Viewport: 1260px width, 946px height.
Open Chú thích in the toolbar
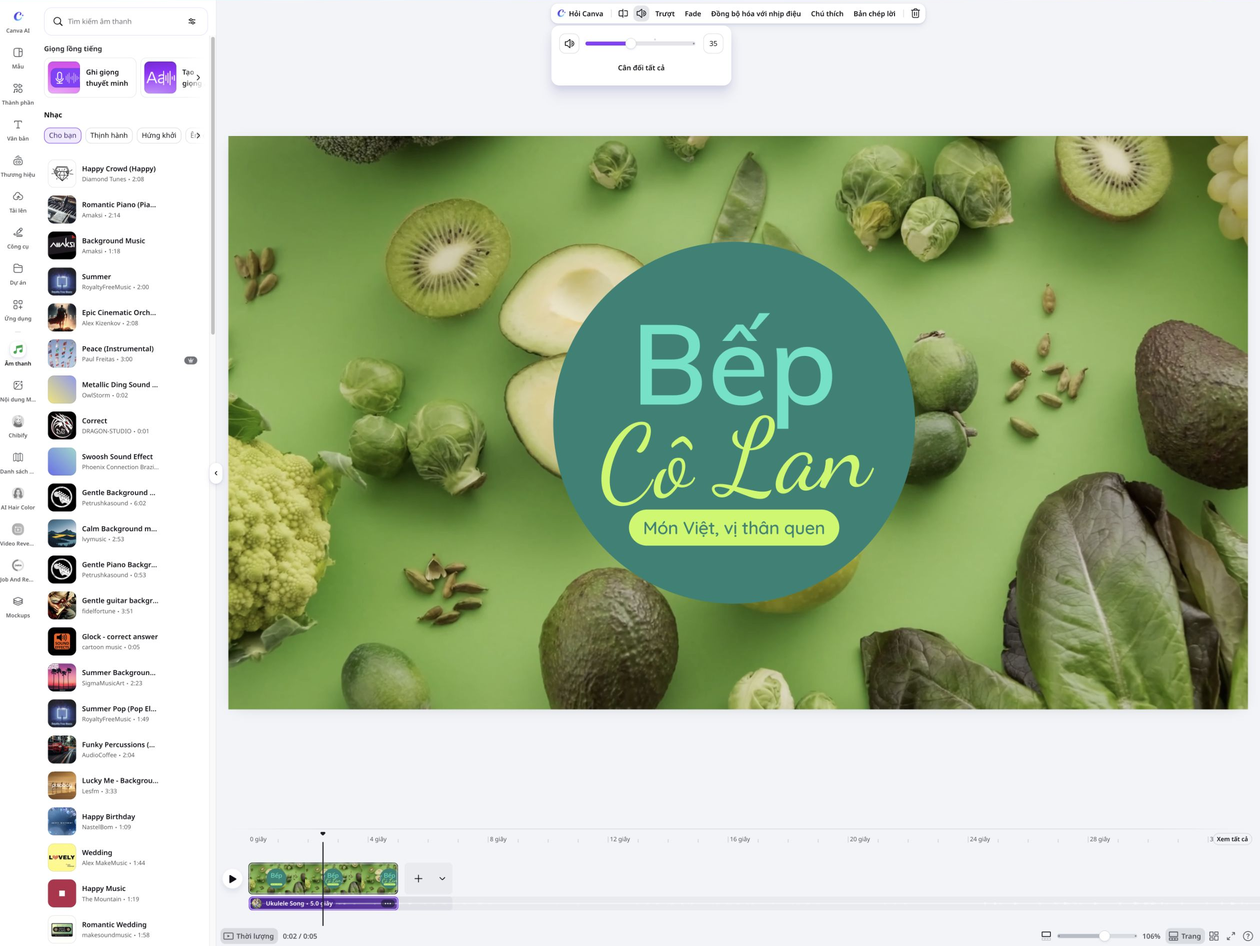(x=827, y=14)
